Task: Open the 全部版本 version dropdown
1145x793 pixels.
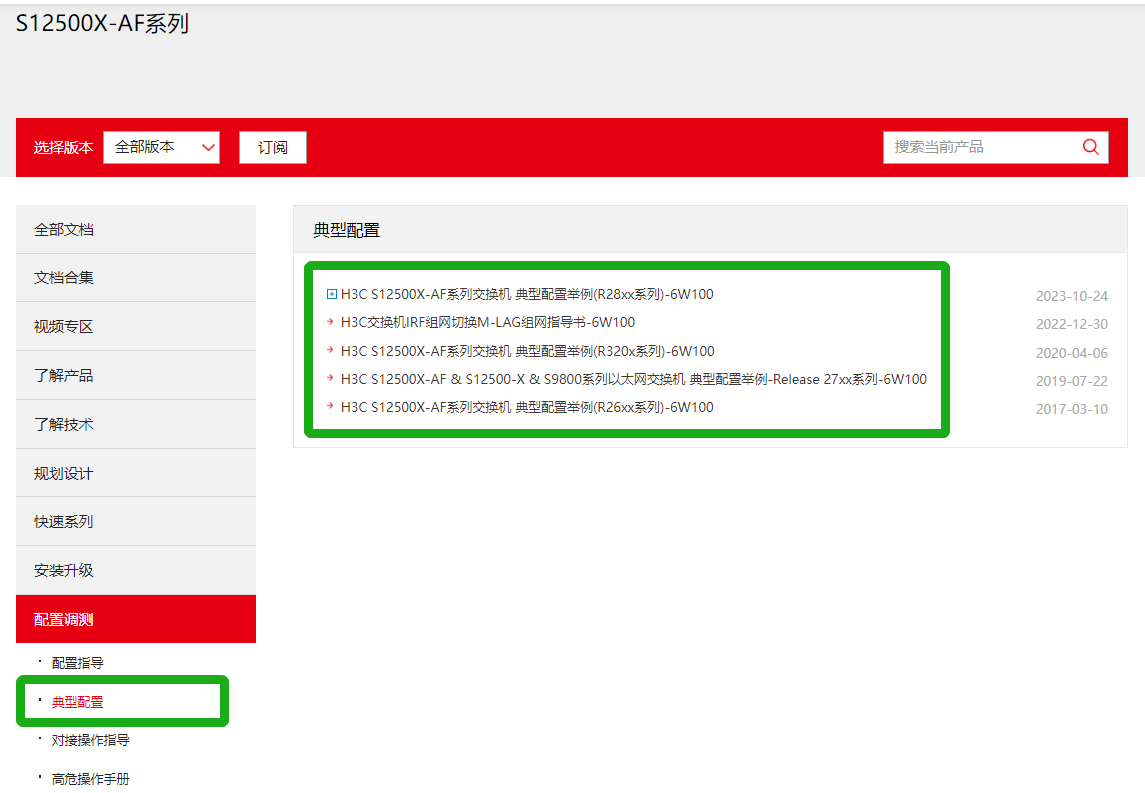Action: point(161,148)
